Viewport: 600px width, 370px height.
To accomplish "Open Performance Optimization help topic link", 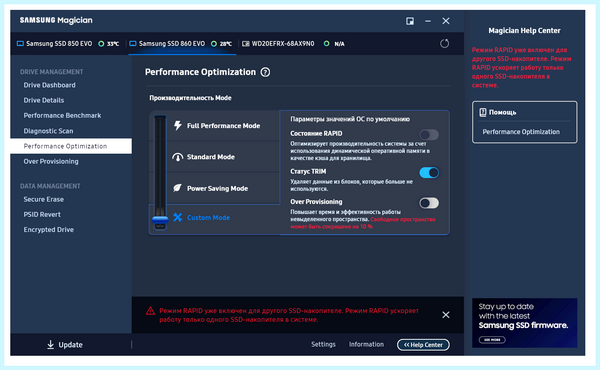I will (521, 132).
